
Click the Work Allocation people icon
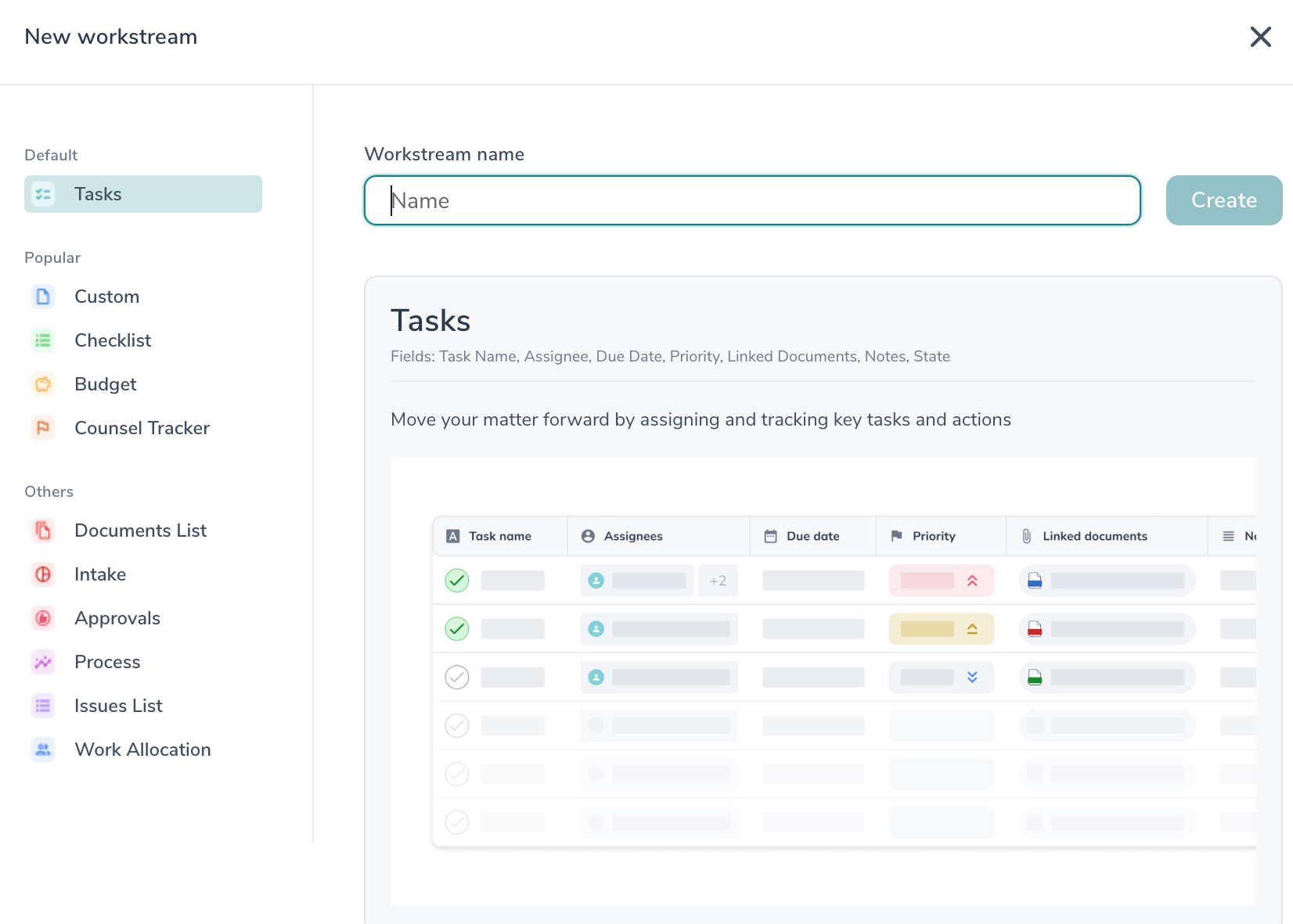coord(42,750)
